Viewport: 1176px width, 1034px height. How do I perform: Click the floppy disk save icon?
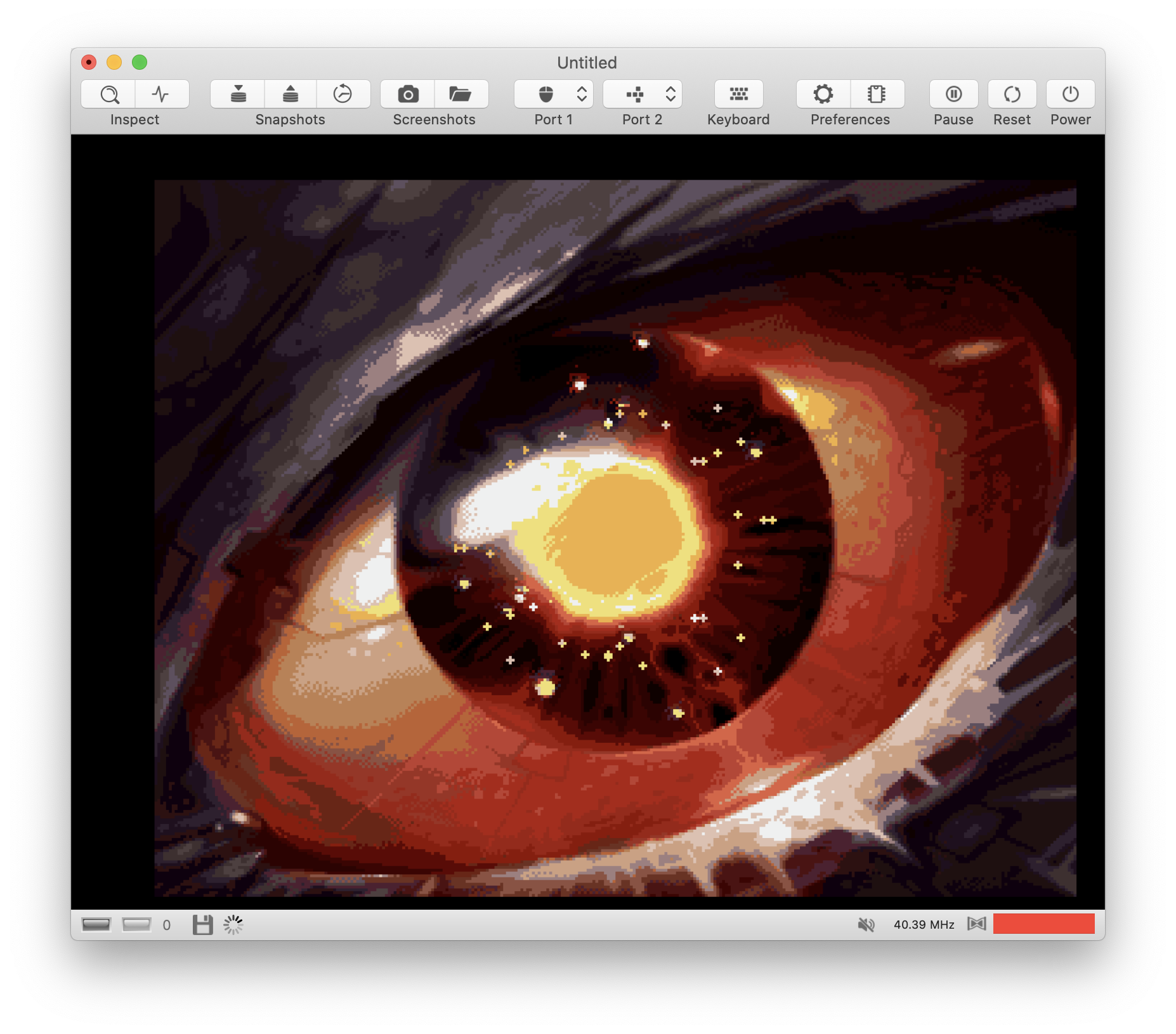tap(202, 924)
